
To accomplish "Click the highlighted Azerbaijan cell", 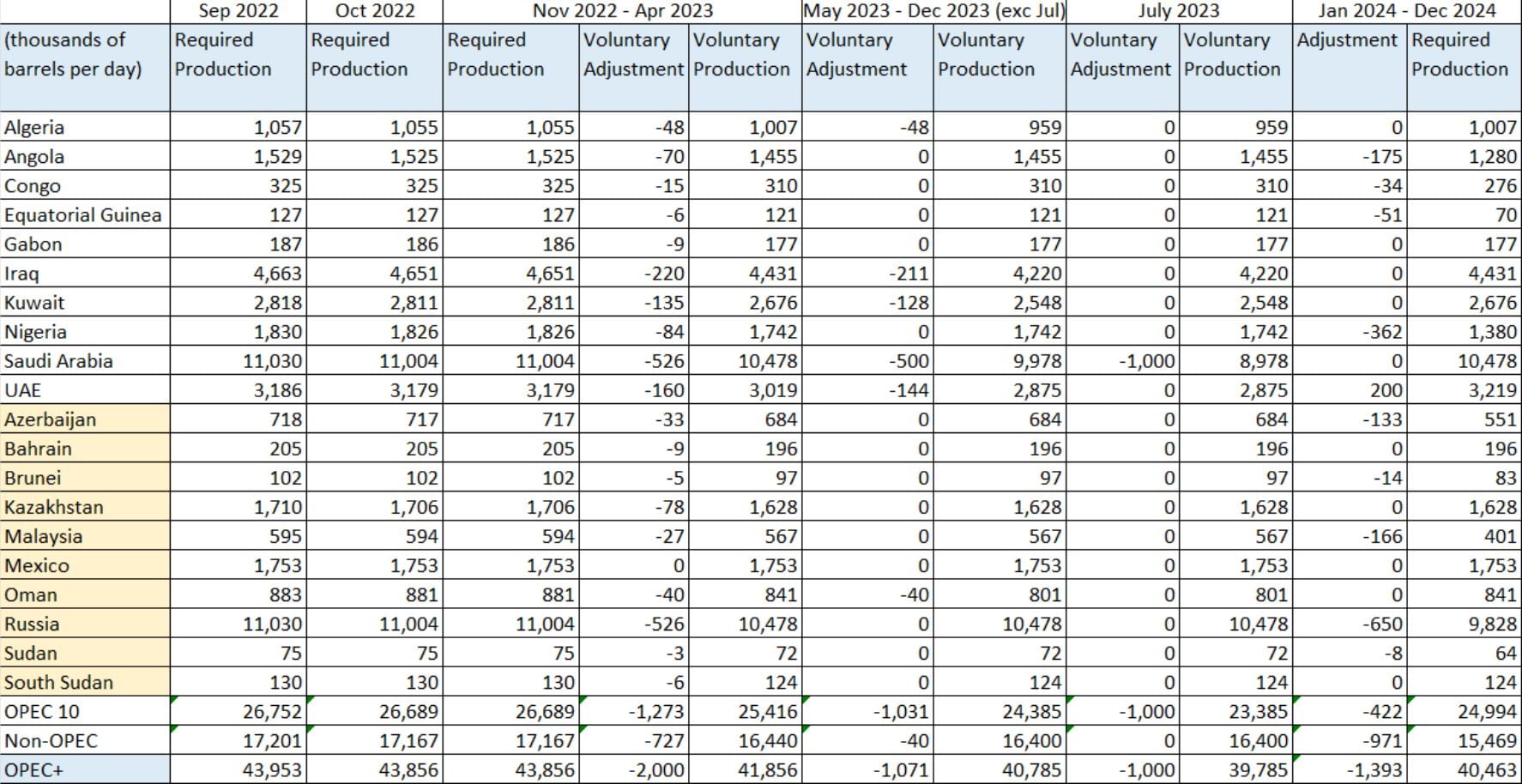I will click(85, 419).
